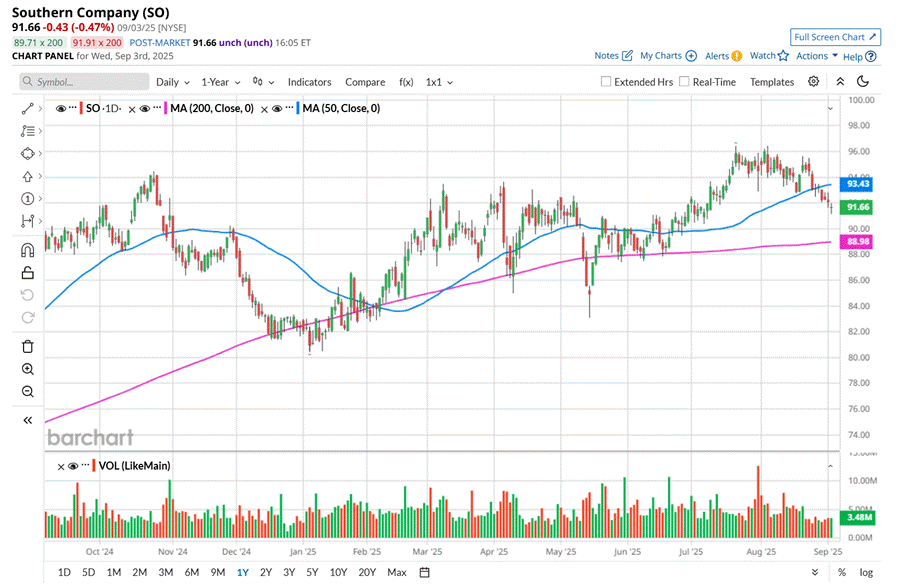The width and height of the screenshot is (903, 588).
Task: Add SO to Watch list
Action: (x=769, y=56)
